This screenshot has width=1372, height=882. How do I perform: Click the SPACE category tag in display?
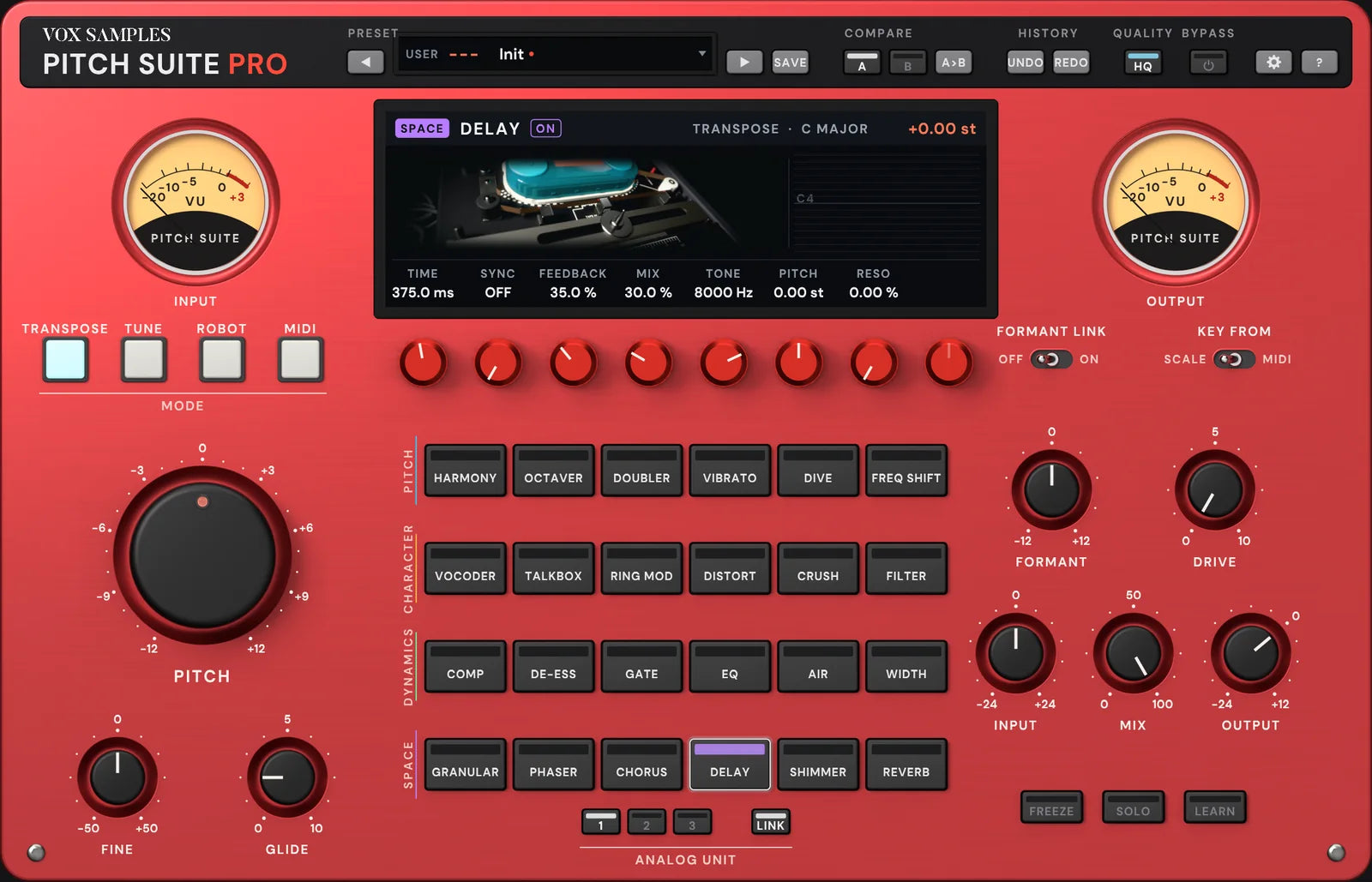pyautogui.click(x=422, y=129)
